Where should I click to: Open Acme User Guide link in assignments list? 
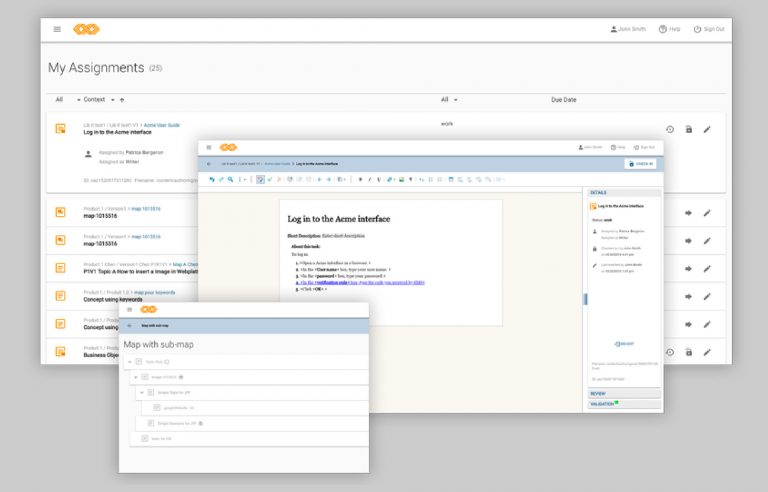coord(162,125)
